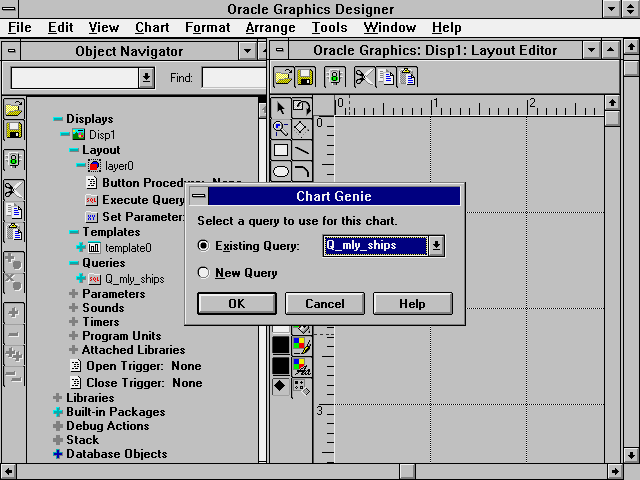640x480 pixels.
Task: Choose the Existing Query radio button
Action: coord(204,246)
